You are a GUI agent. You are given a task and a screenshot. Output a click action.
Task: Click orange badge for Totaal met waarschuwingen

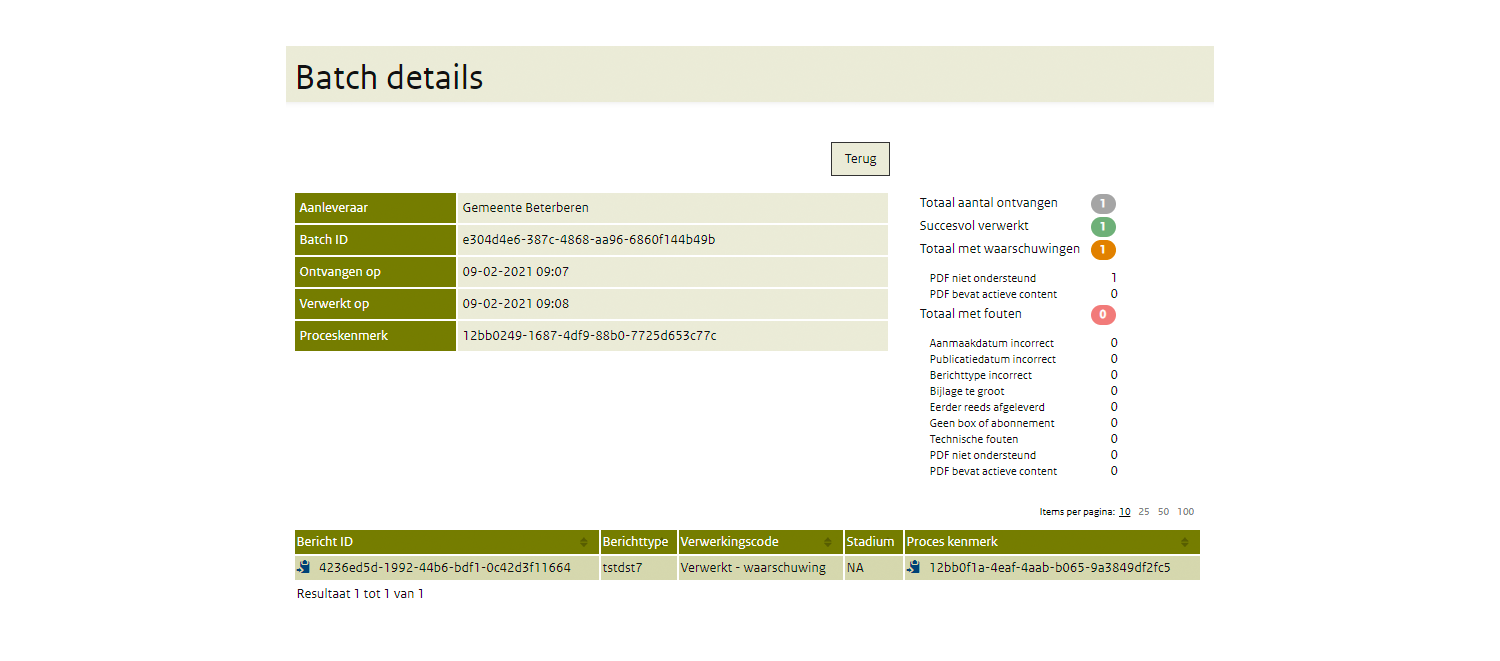[x=1103, y=250]
